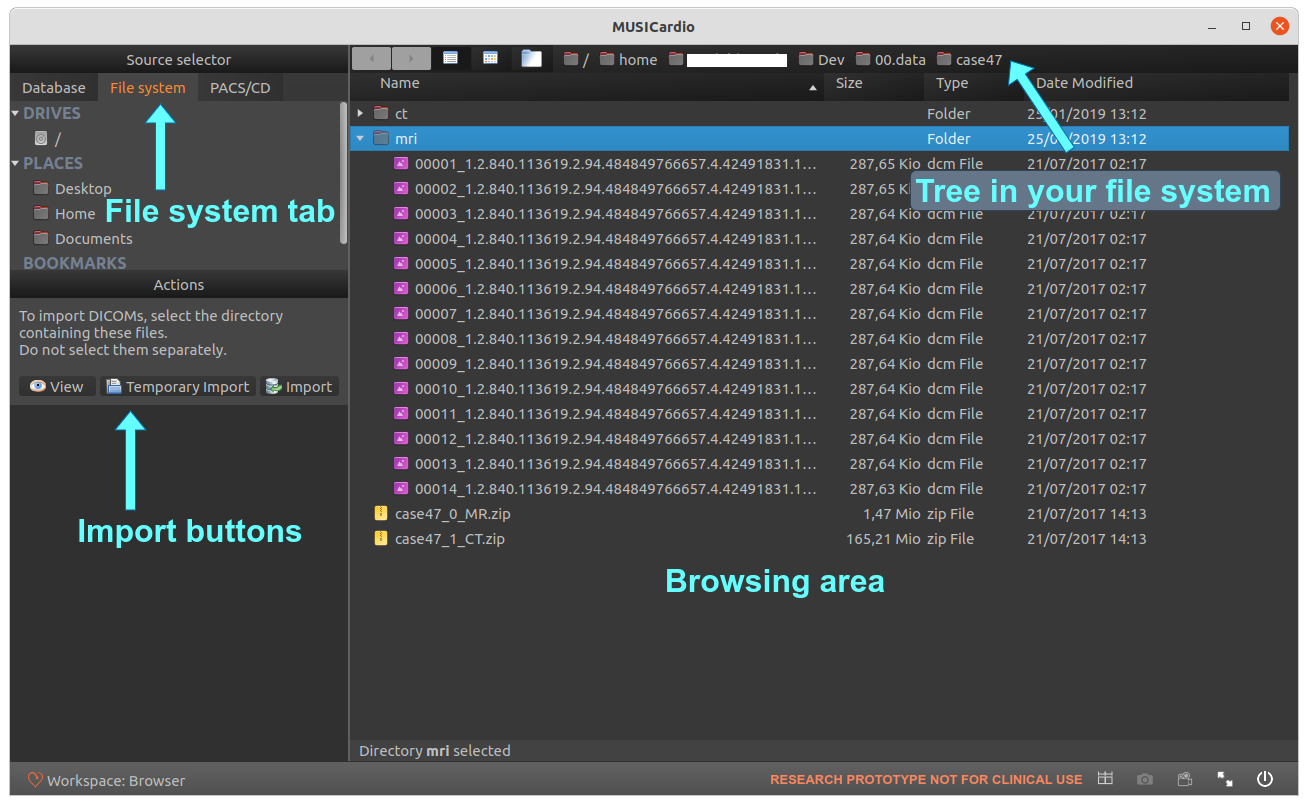Switch file browser to detail view icon

click(x=490, y=58)
